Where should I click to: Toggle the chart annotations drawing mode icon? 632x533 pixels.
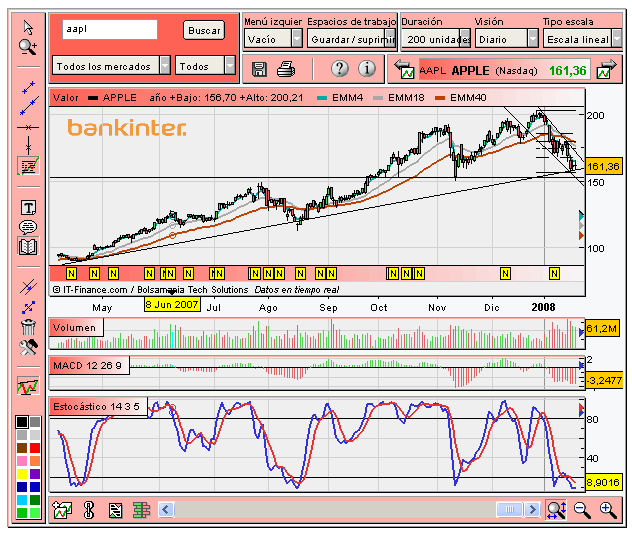(28, 166)
